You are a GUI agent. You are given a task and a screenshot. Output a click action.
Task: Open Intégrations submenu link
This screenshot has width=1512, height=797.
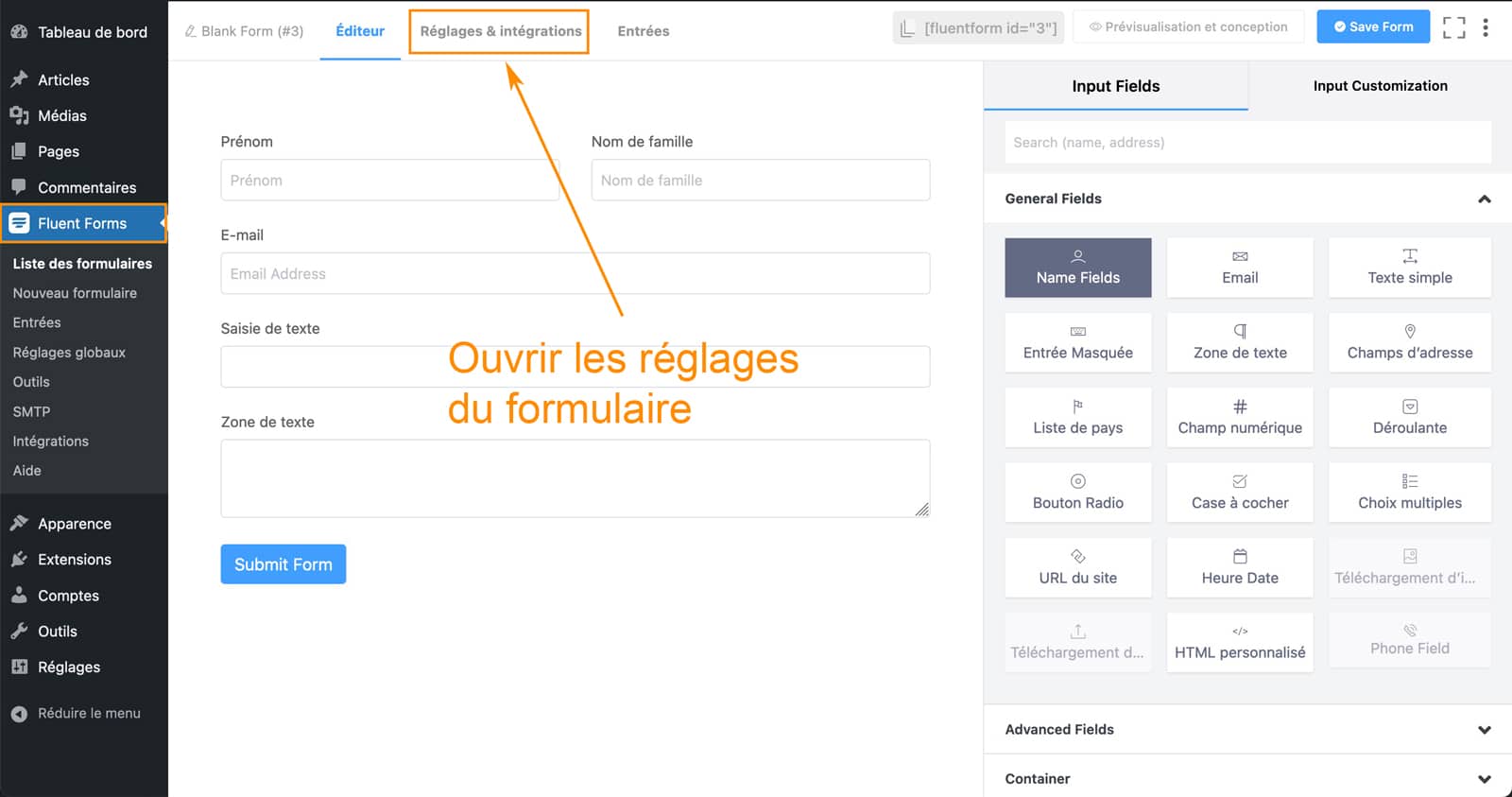point(51,442)
